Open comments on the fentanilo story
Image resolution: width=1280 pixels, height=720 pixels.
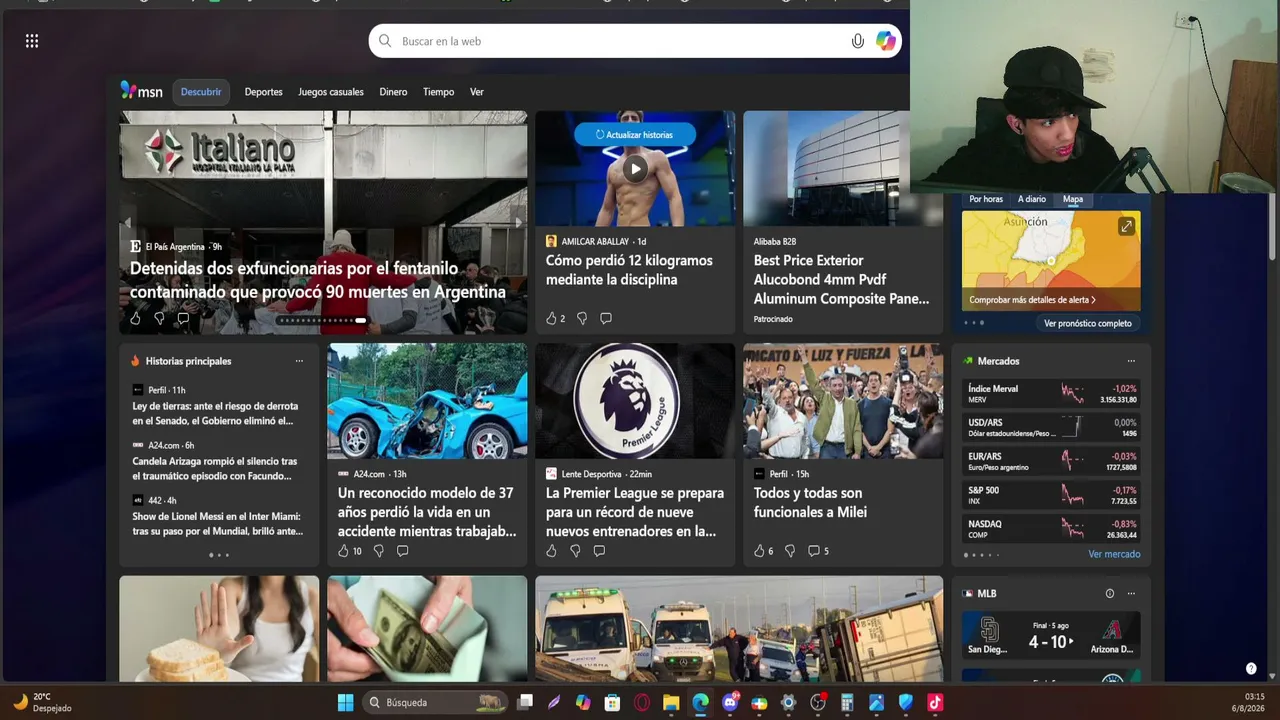point(183,318)
